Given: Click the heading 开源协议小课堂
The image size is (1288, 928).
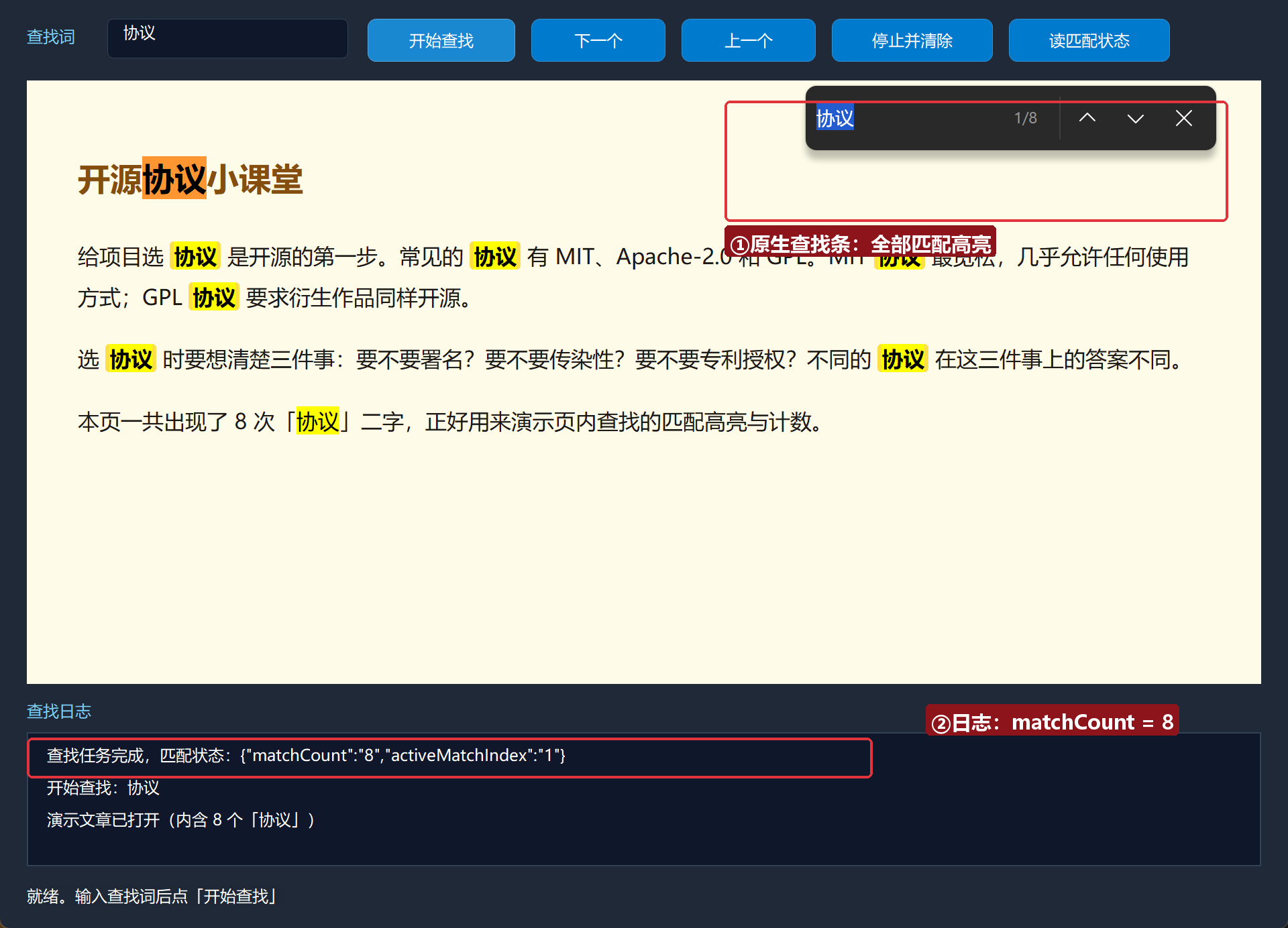Looking at the screenshot, I should click(x=190, y=179).
